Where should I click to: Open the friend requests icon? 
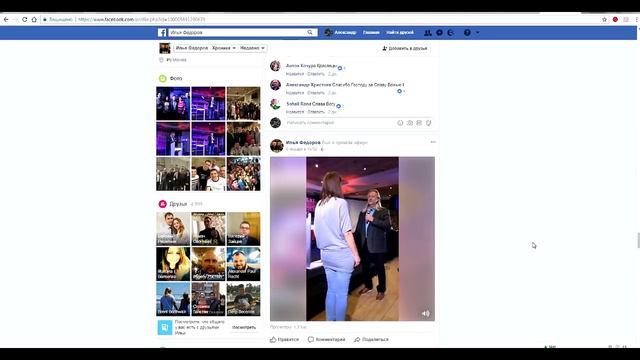pos(427,33)
